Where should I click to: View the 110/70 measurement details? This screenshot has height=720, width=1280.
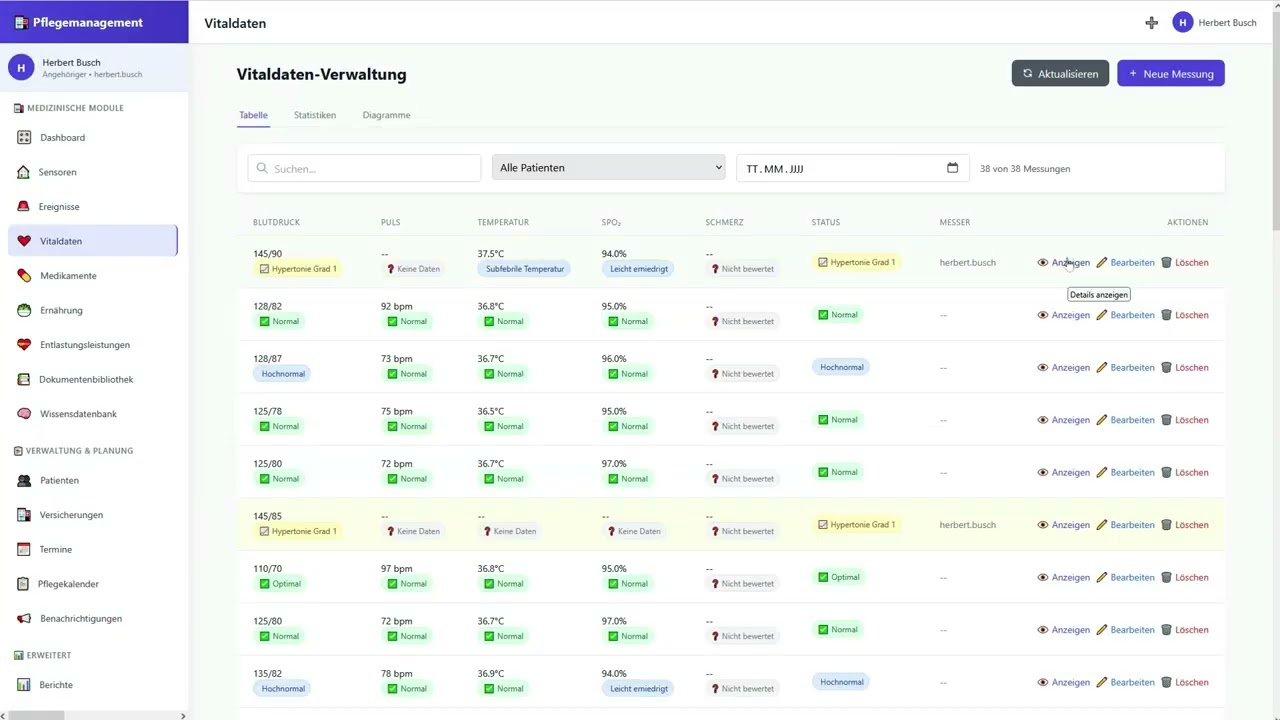(x=1063, y=578)
